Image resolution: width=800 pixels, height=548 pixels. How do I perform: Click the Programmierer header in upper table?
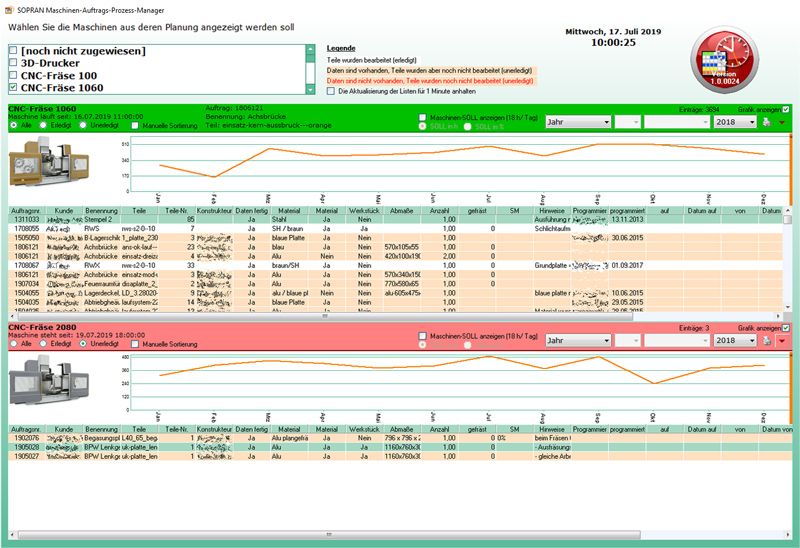(x=590, y=210)
